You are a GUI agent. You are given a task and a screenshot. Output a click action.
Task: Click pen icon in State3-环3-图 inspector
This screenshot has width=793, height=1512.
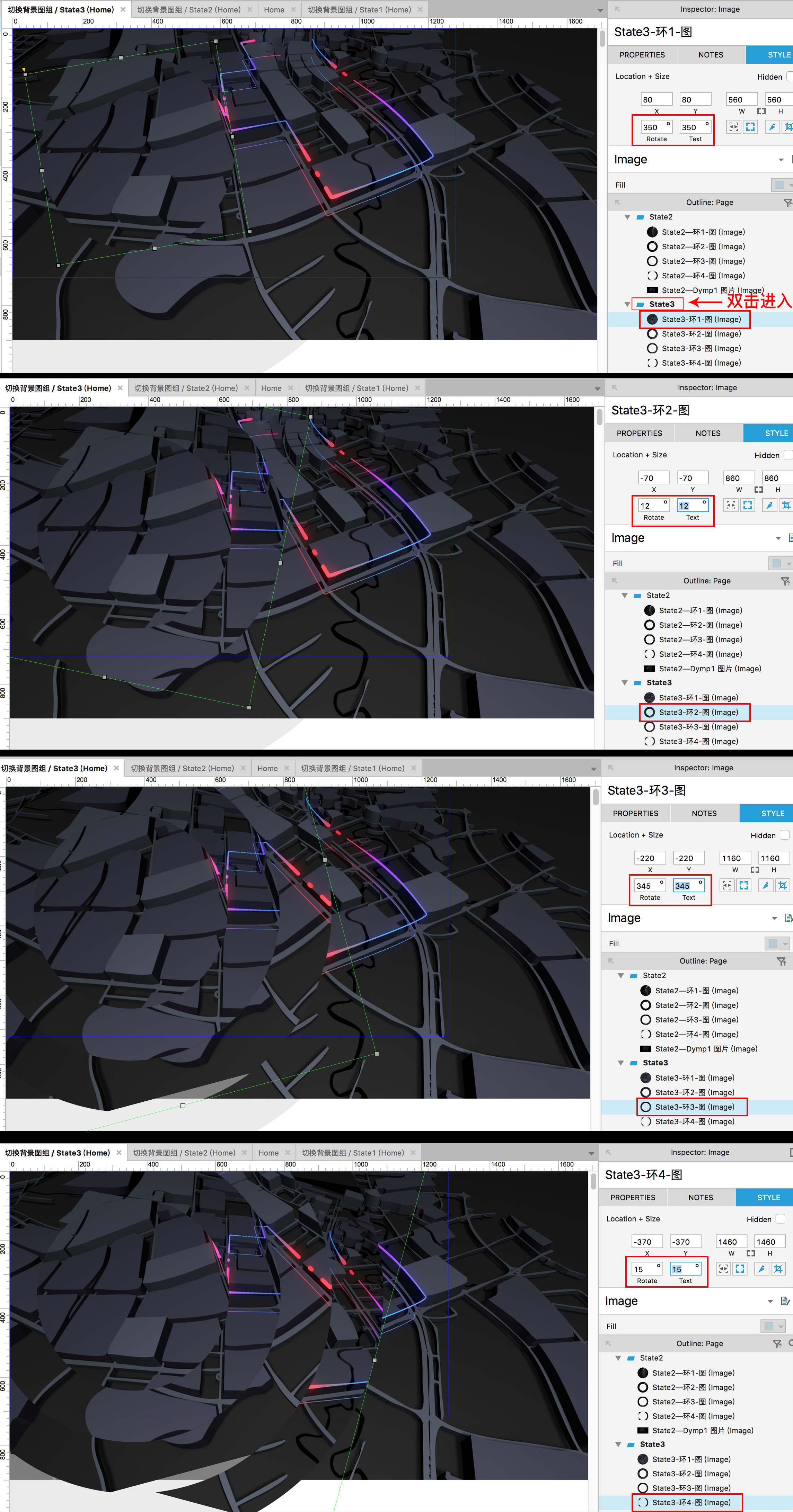coord(765,885)
